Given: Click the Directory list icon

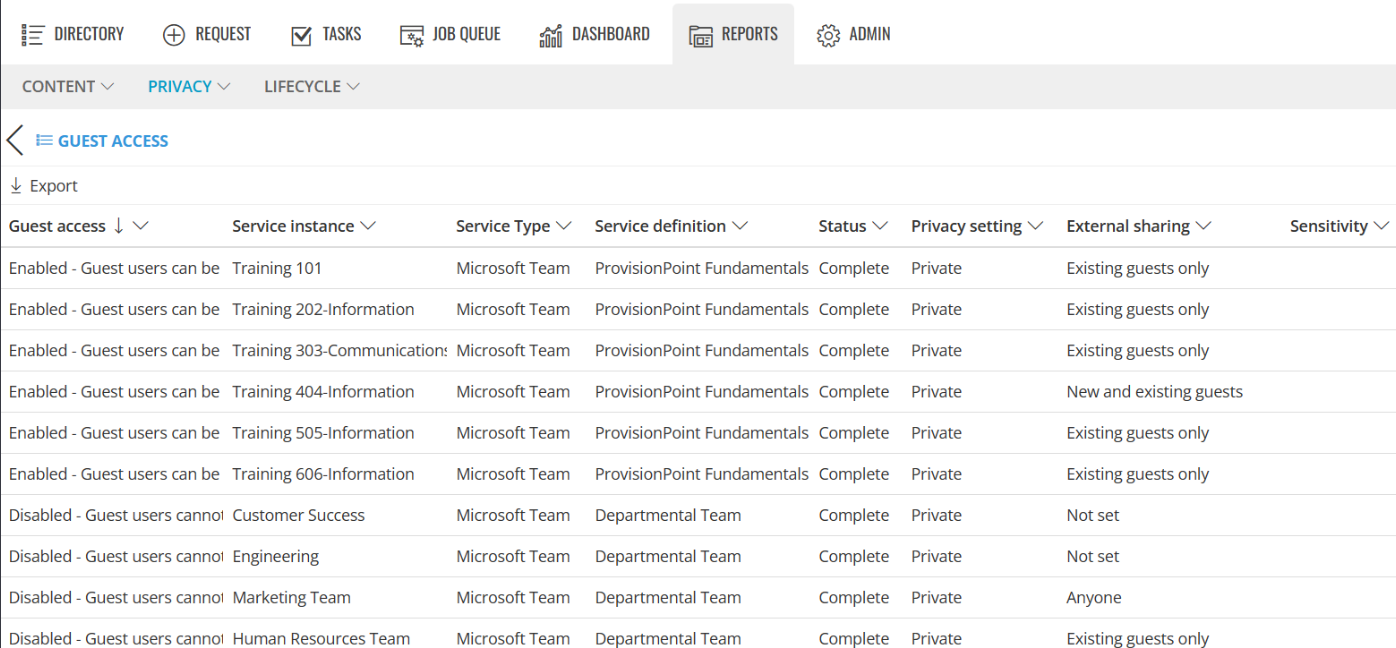Looking at the screenshot, I should 33,35.
